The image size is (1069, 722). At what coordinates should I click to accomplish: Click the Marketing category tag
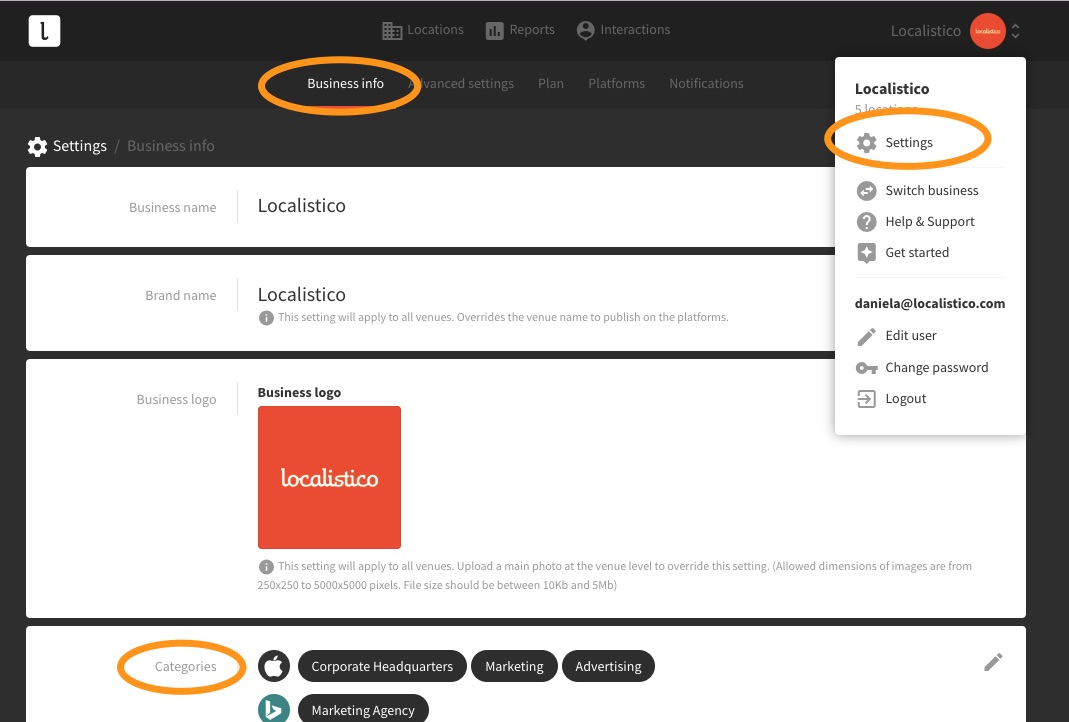514,666
